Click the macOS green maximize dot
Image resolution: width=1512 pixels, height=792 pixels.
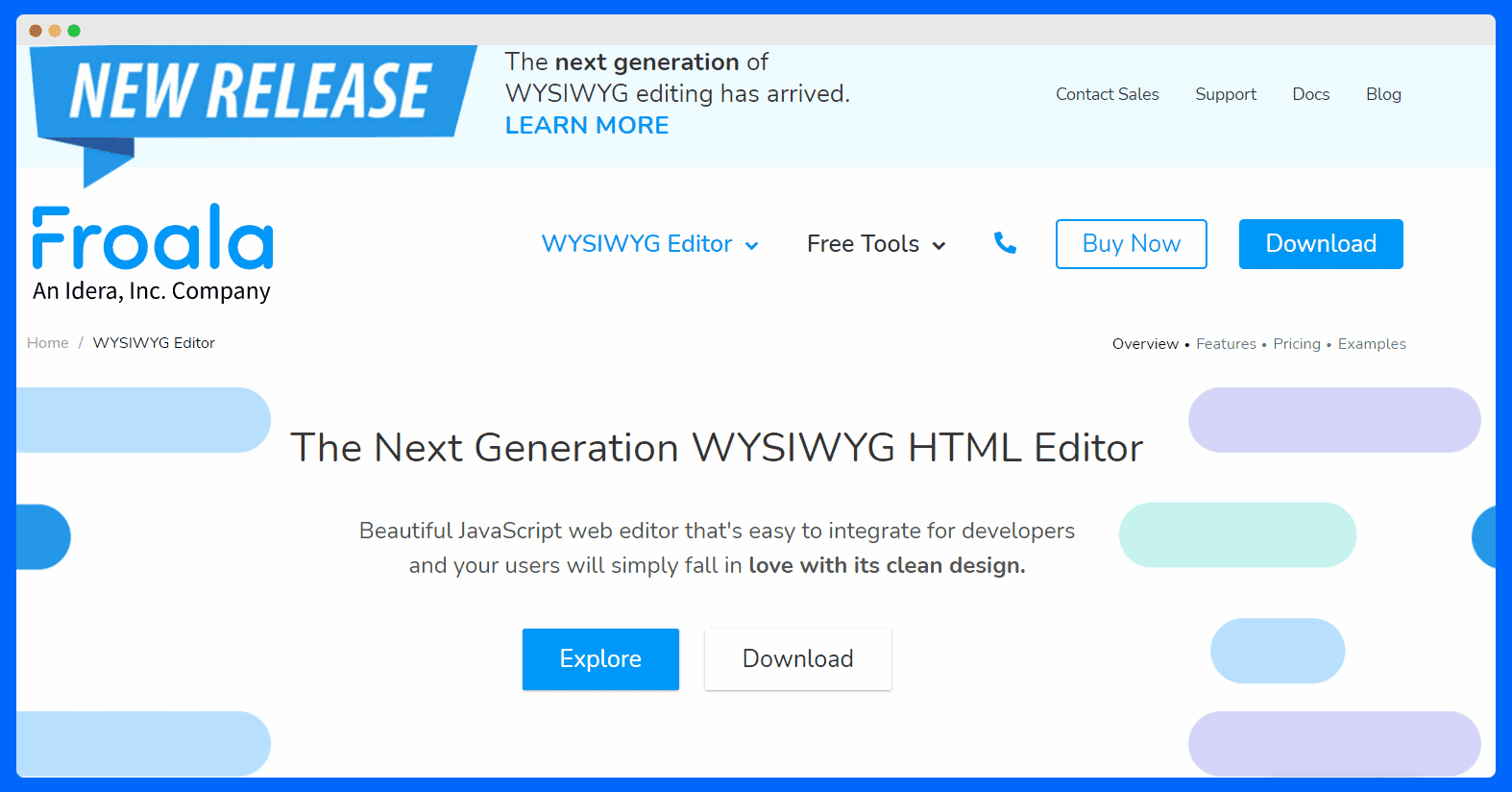click(74, 31)
